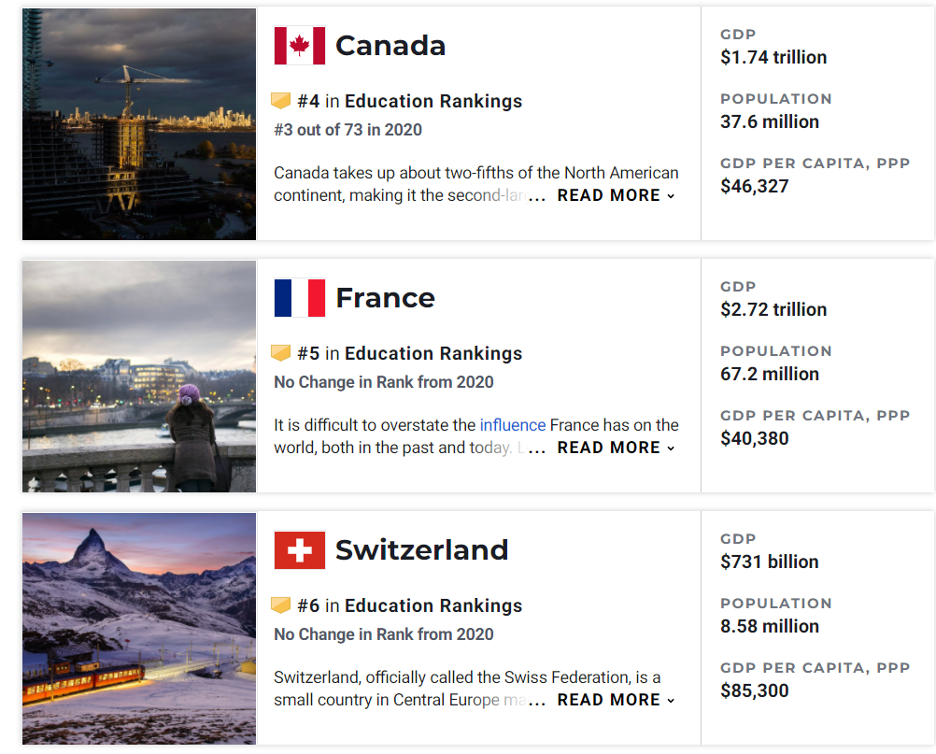Follow the blue 'influence' hyperlink
This screenshot has width=936, height=754.
point(513,425)
